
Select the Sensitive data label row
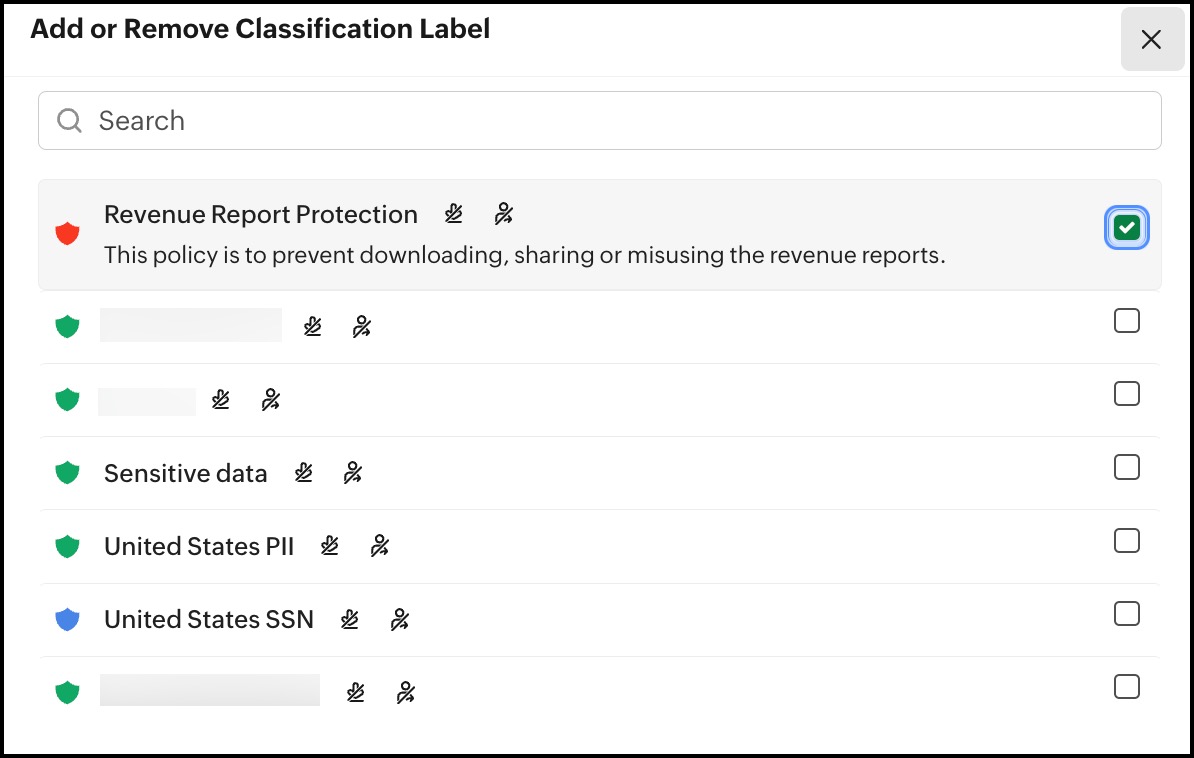coord(600,473)
